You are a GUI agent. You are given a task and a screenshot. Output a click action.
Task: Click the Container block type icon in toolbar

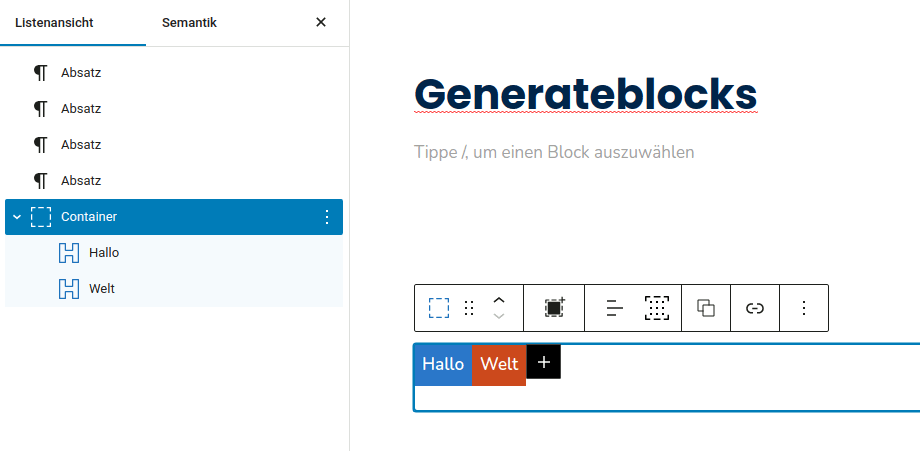pos(439,308)
